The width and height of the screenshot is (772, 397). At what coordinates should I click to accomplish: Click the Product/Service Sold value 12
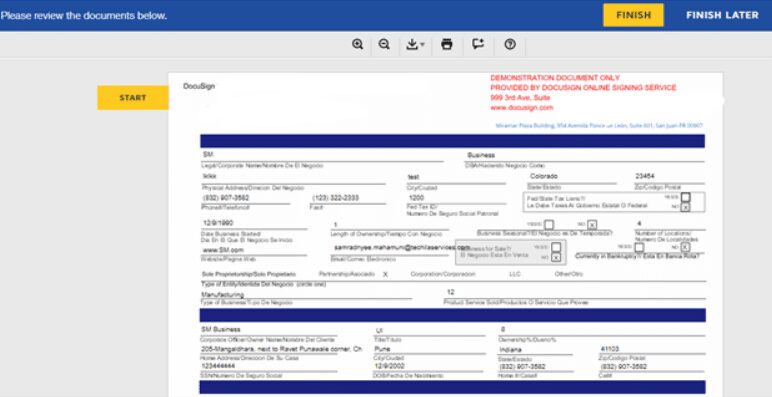coord(450,292)
